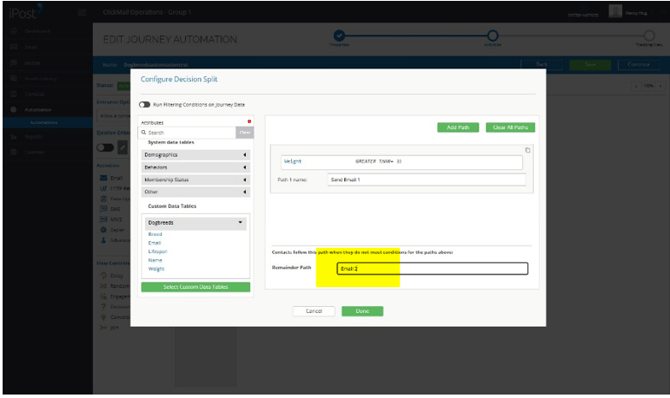Toggle the Ejection Criteria switch
Image resolution: width=670 pixels, height=398 pixels.
coord(105,147)
